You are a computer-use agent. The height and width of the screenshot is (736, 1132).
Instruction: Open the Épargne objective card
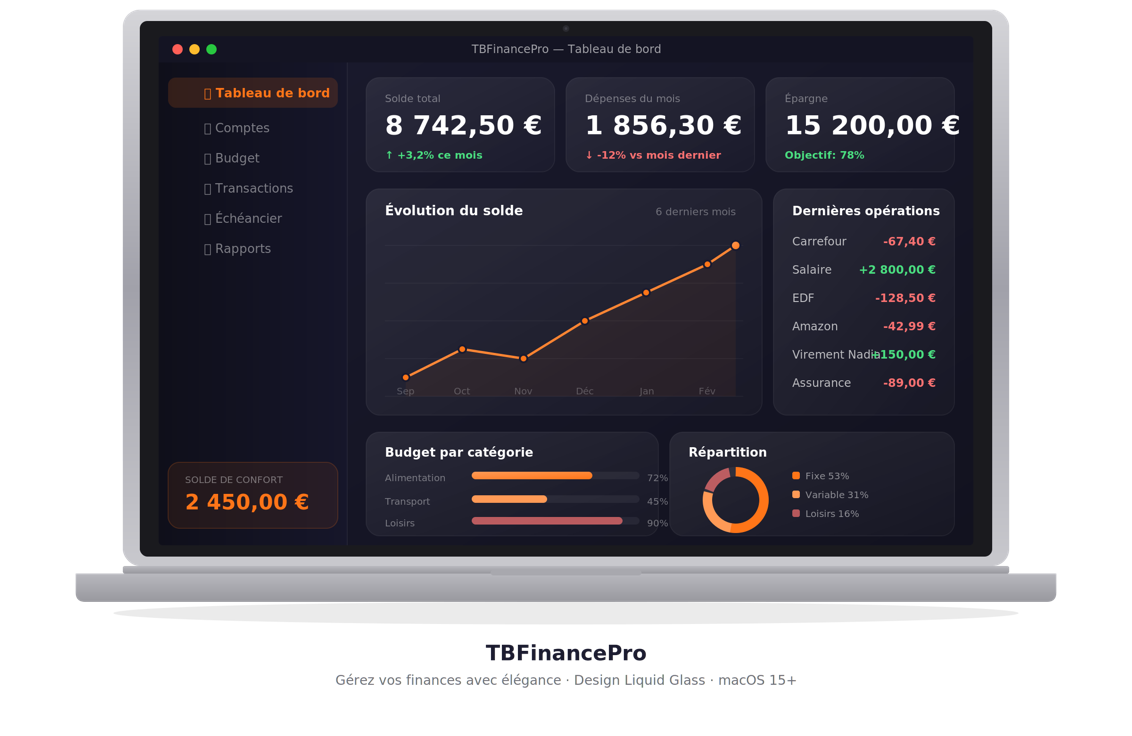860,125
